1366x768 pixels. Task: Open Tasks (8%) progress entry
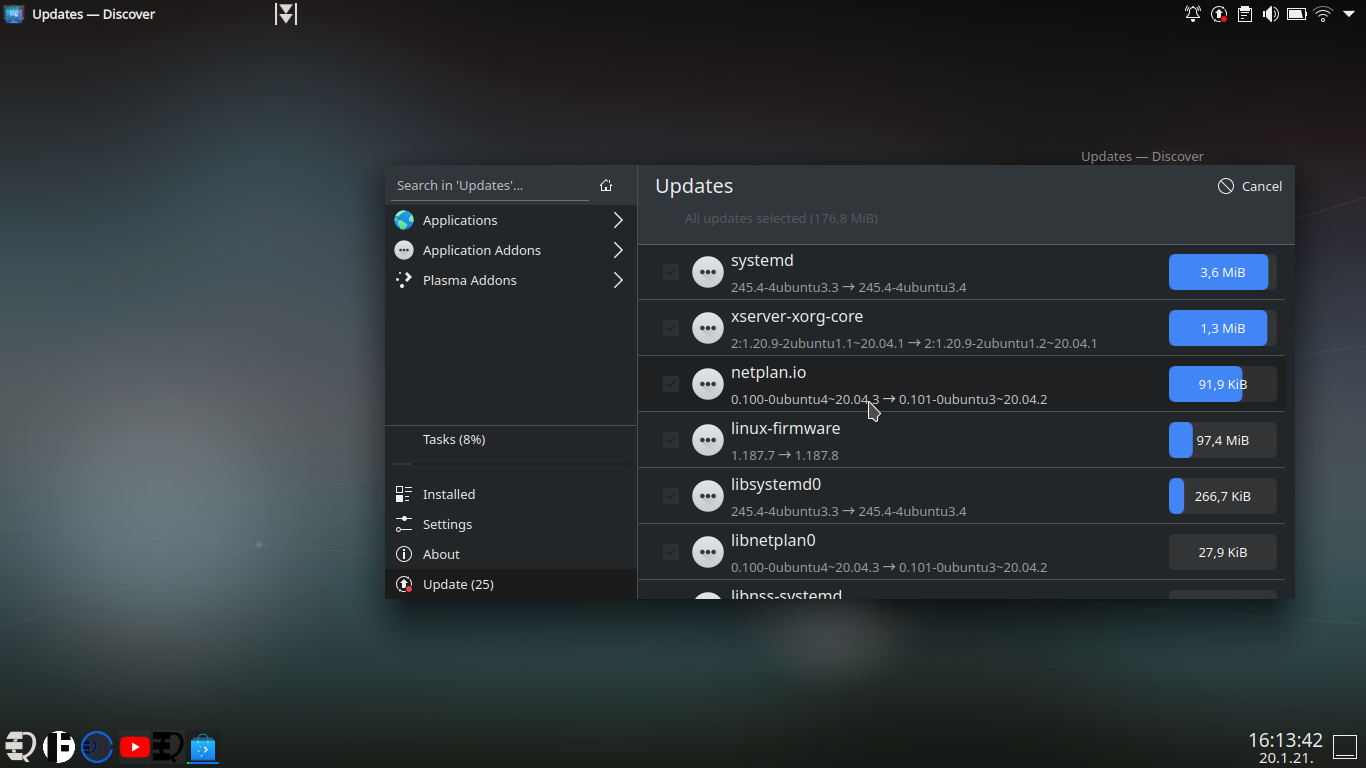point(511,439)
